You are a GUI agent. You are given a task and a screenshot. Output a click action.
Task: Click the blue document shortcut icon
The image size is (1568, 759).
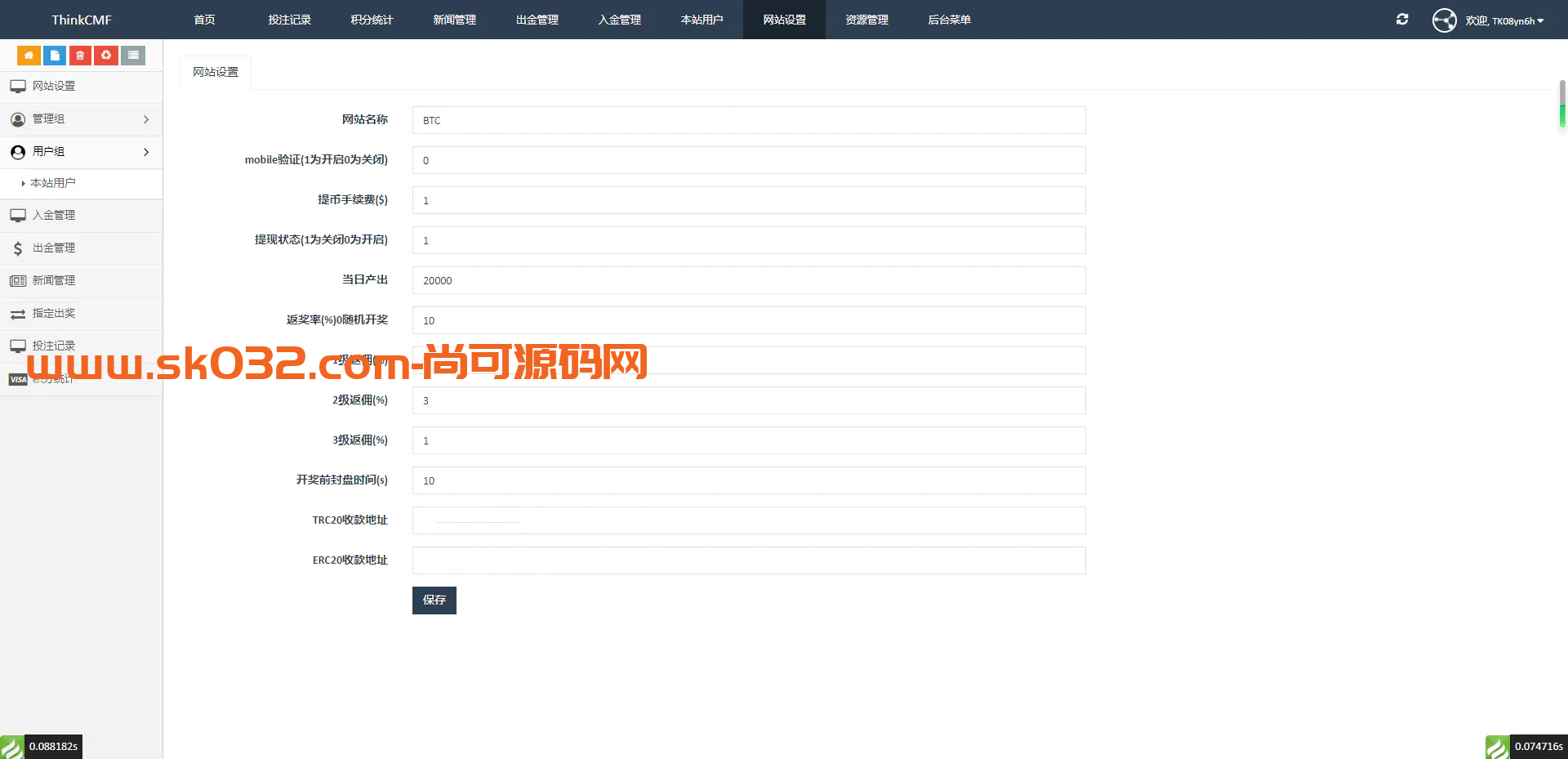click(x=55, y=56)
